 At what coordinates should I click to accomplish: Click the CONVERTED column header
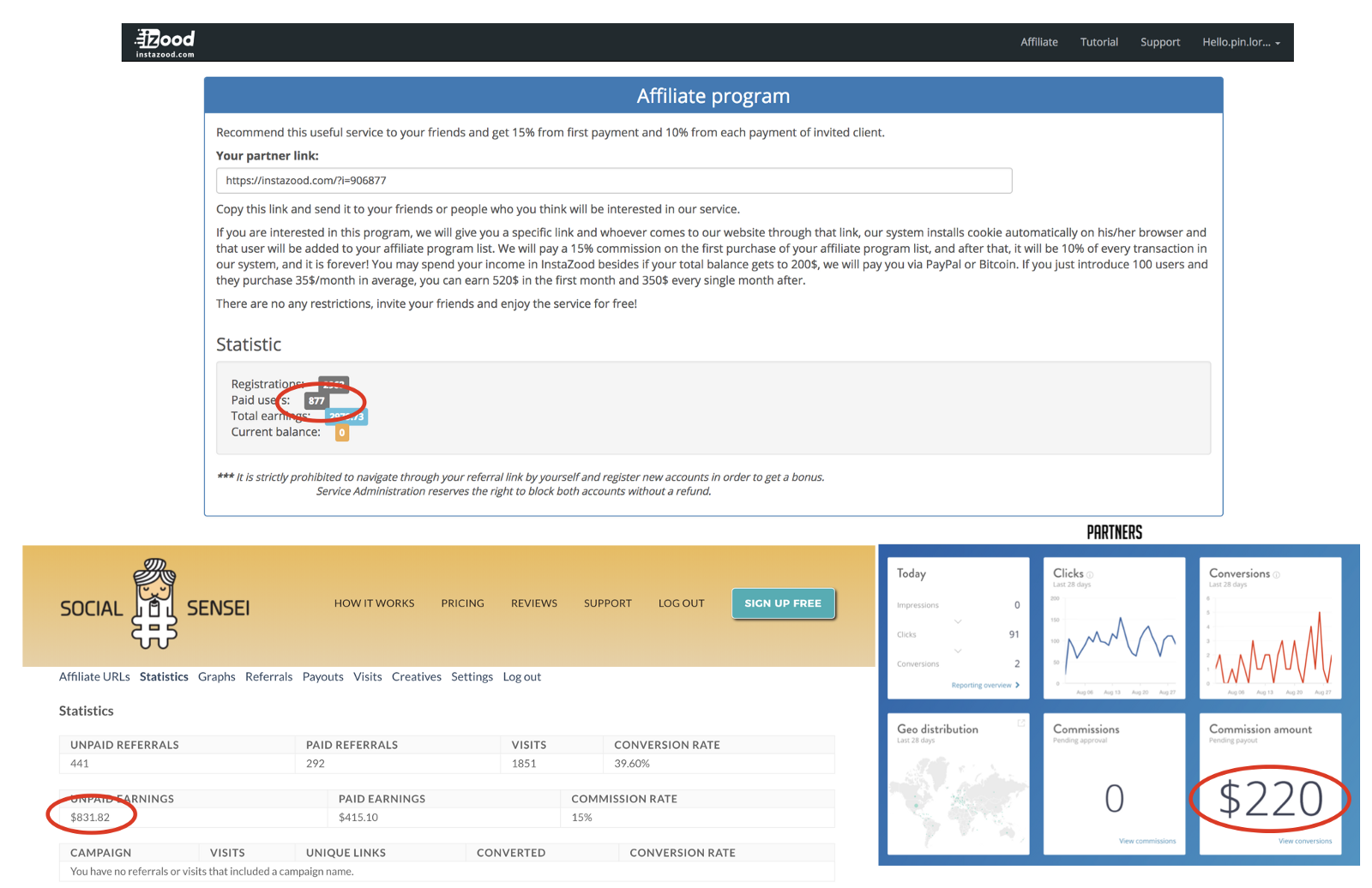pos(511,853)
